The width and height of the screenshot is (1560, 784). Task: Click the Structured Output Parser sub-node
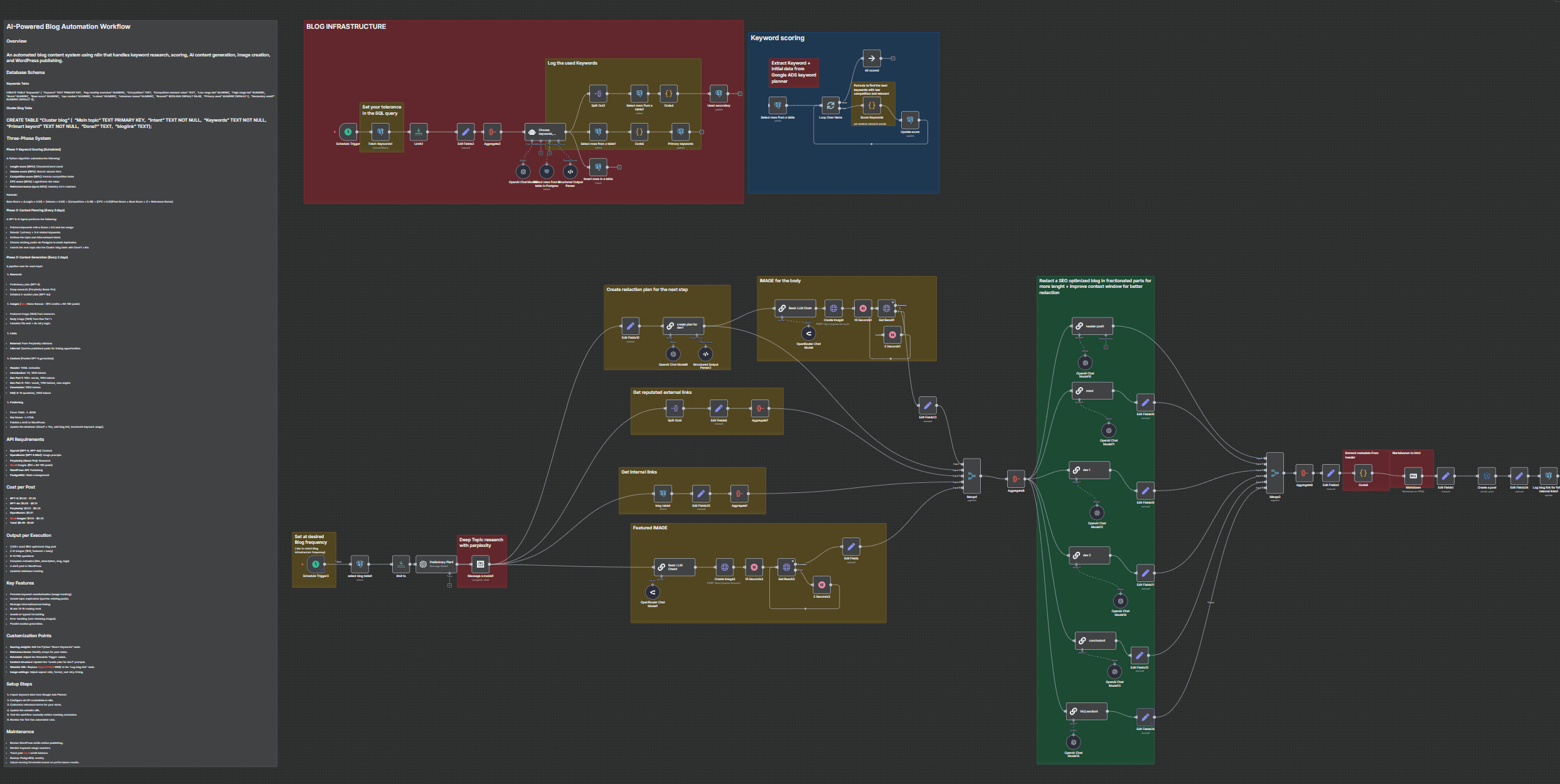pos(570,171)
